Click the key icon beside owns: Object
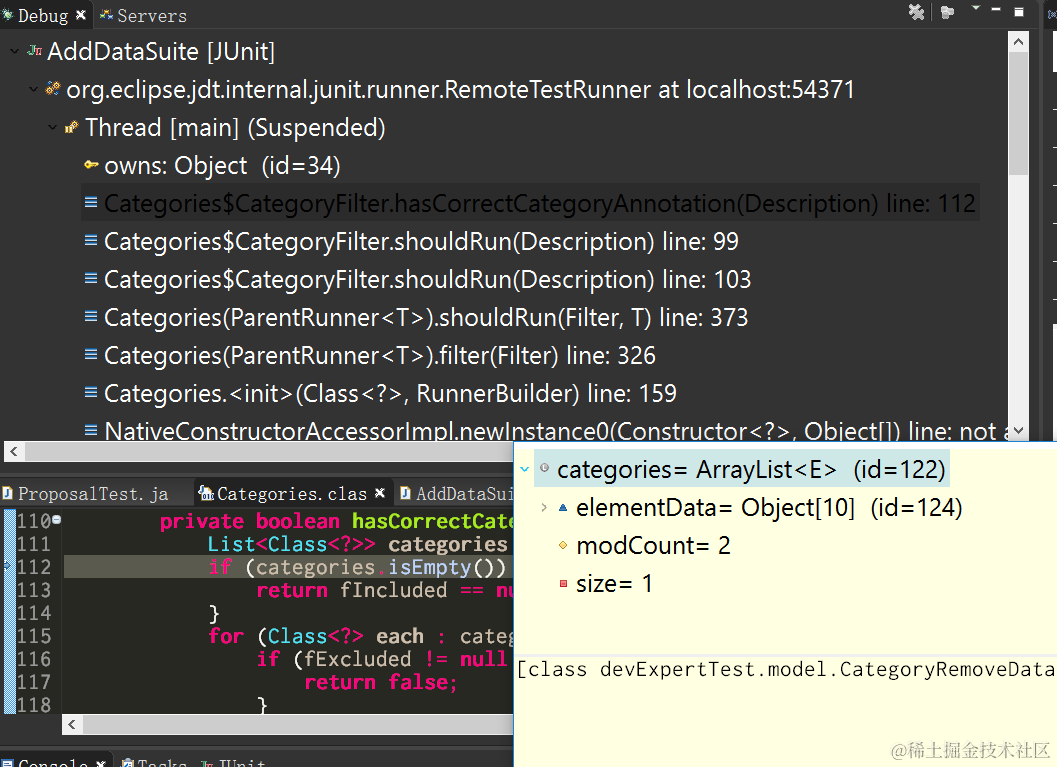 click(x=91, y=164)
